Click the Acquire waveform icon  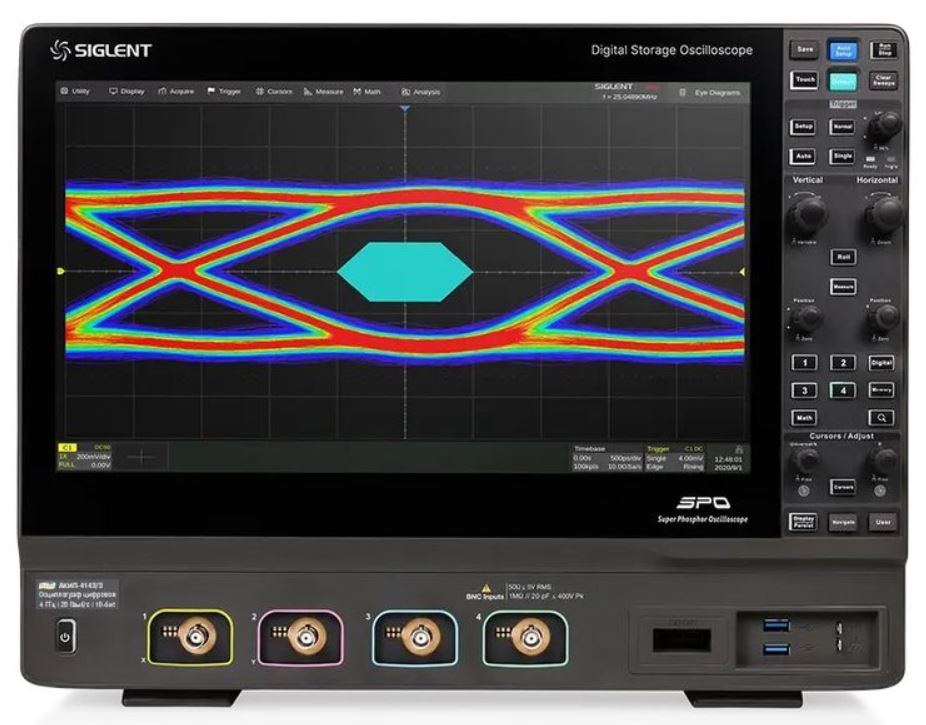tap(162, 92)
